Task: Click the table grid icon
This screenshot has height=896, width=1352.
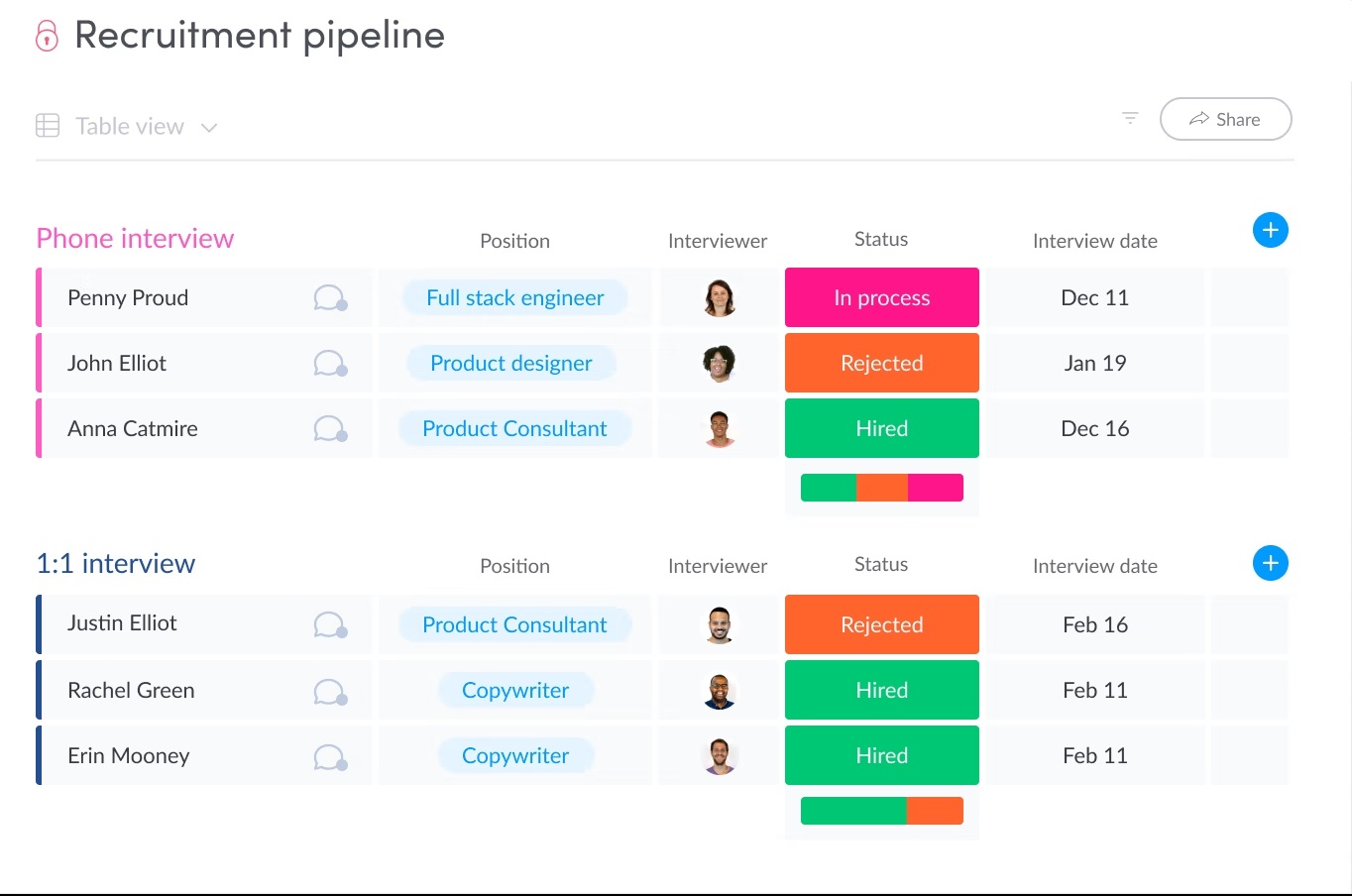Action: click(48, 126)
